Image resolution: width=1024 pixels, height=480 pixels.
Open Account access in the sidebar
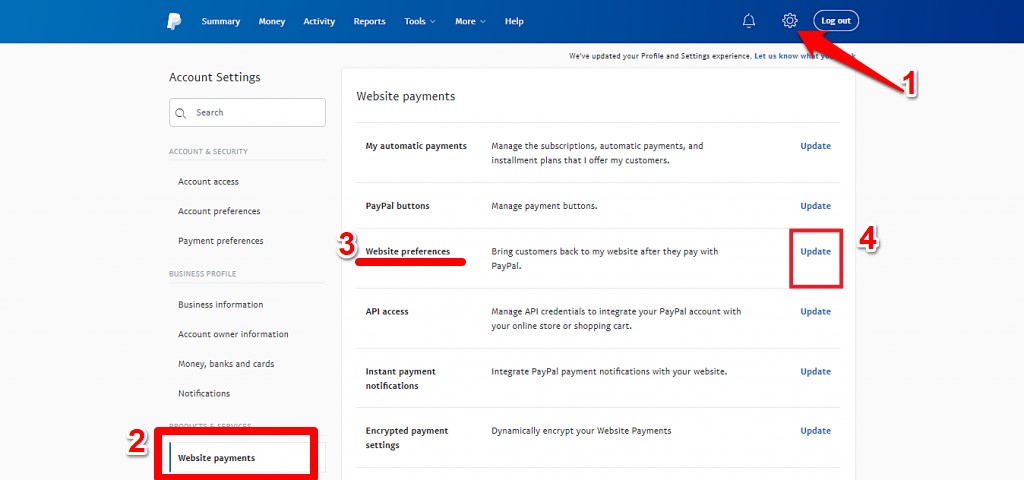pos(208,182)
